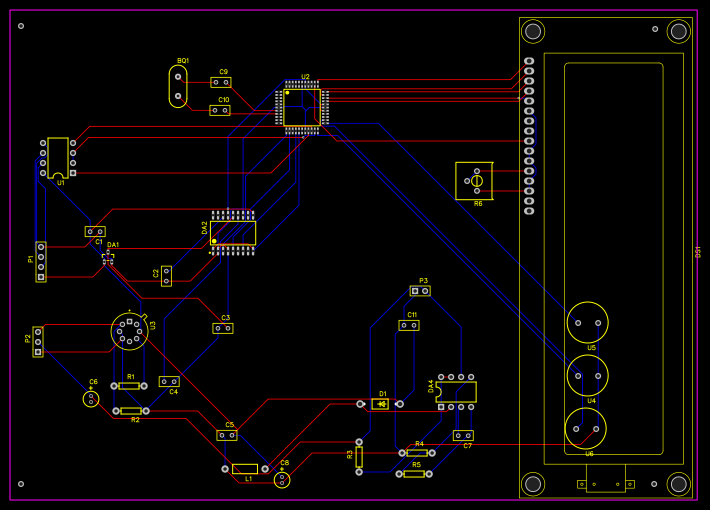Select capacitor C9 footprint

click(x=221, y=82)
